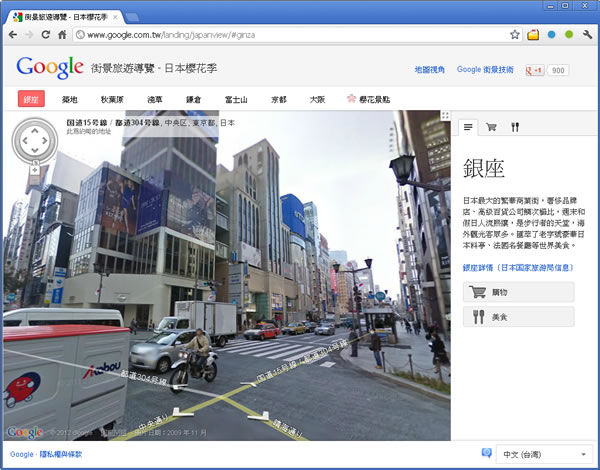
Task: Pan Street View right with the compass arrow
Action: point(45,140)
